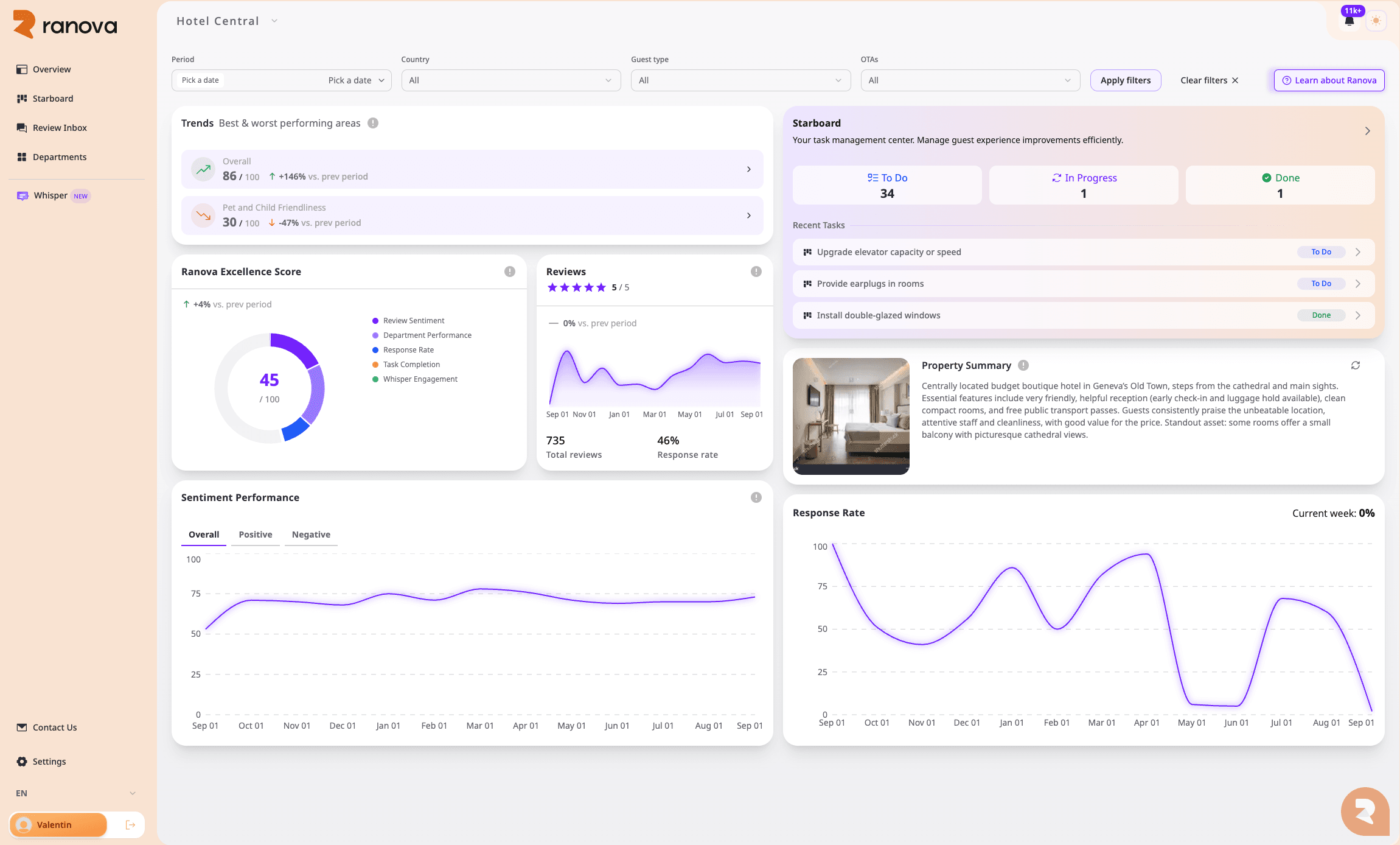Refresh the Property Summary
Viewport: 1400px width, 845px height.
tap(1356, 365)
